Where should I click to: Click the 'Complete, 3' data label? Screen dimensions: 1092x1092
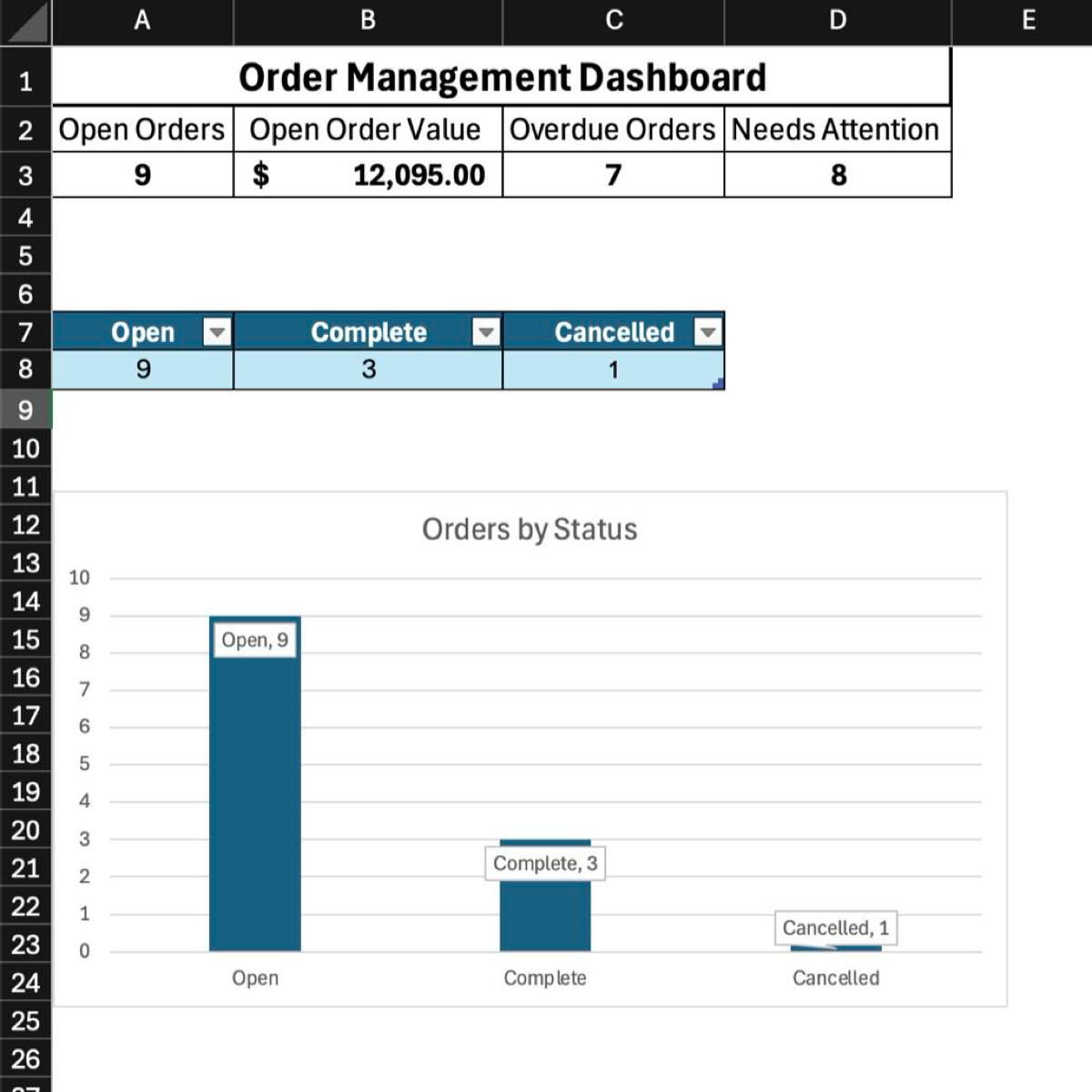[x=545, y=864]
